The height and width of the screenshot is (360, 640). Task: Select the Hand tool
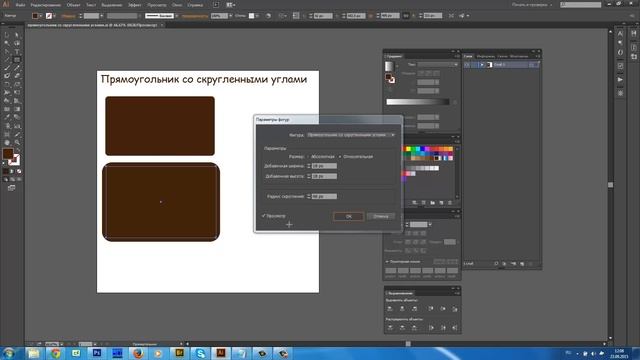(7, 142)
